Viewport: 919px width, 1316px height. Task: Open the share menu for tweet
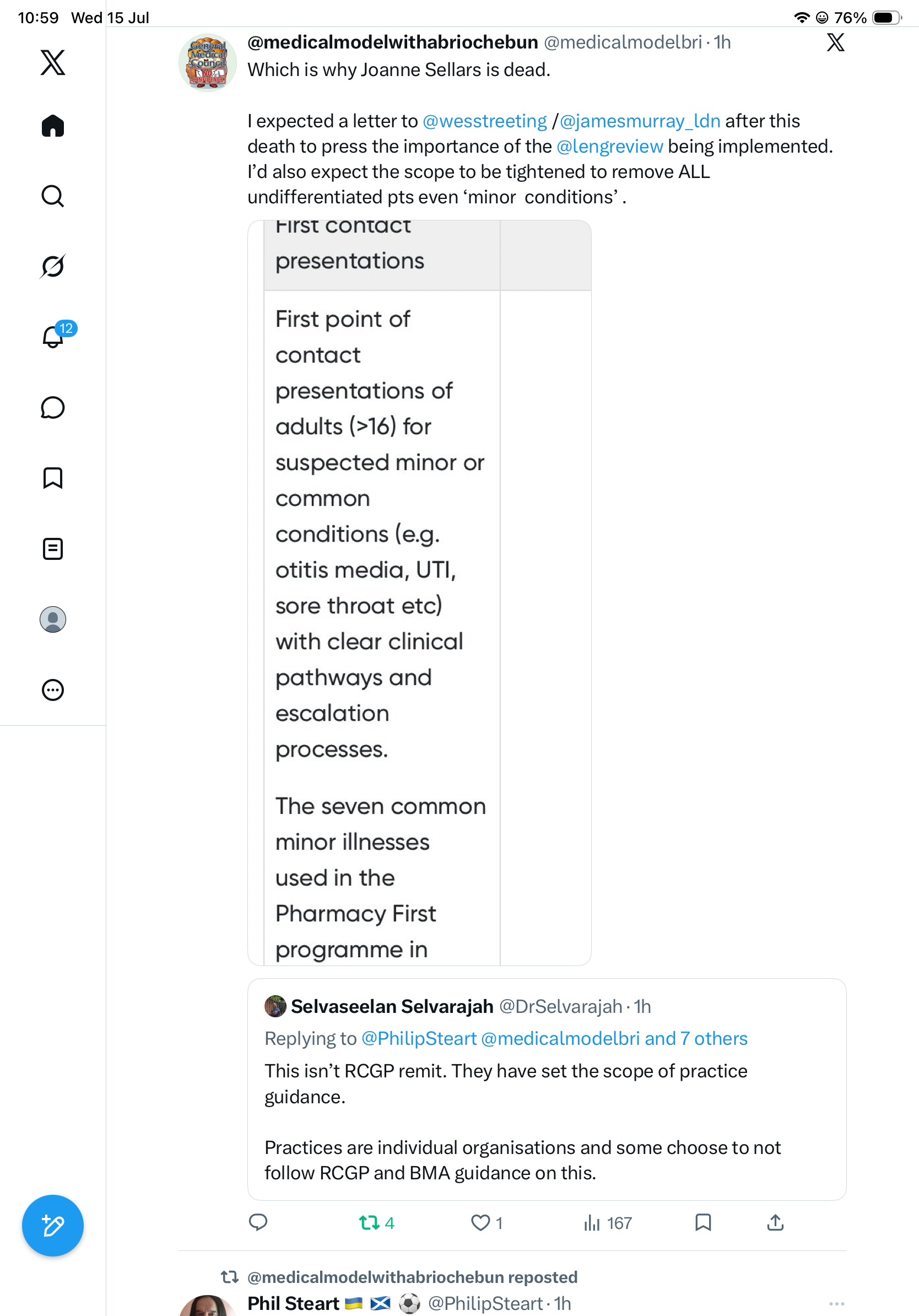[775, 1222]
